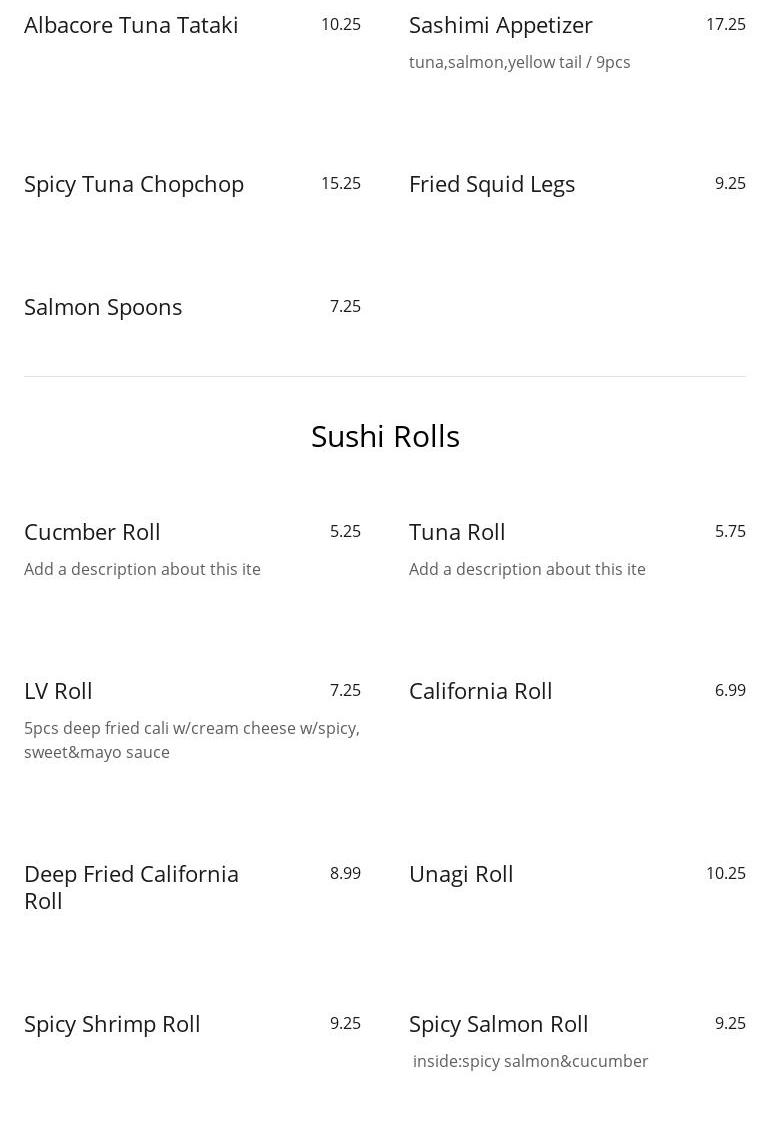Open the Cucmber Roll item
The width and height of the screenshot is (770, 1140).
click(92, 532)
